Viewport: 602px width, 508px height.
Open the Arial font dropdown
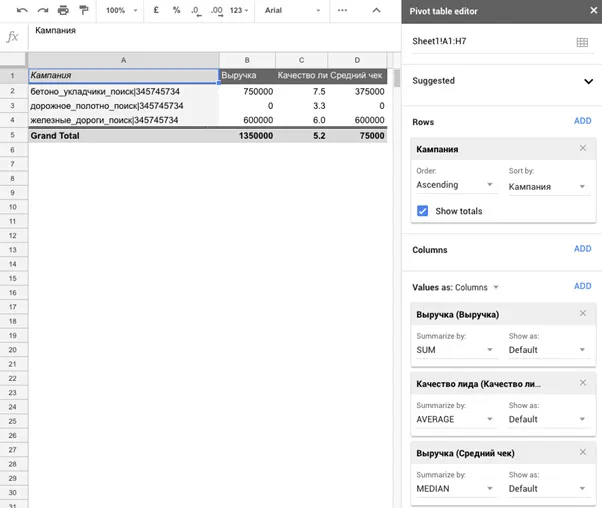[x=292, y=10]
